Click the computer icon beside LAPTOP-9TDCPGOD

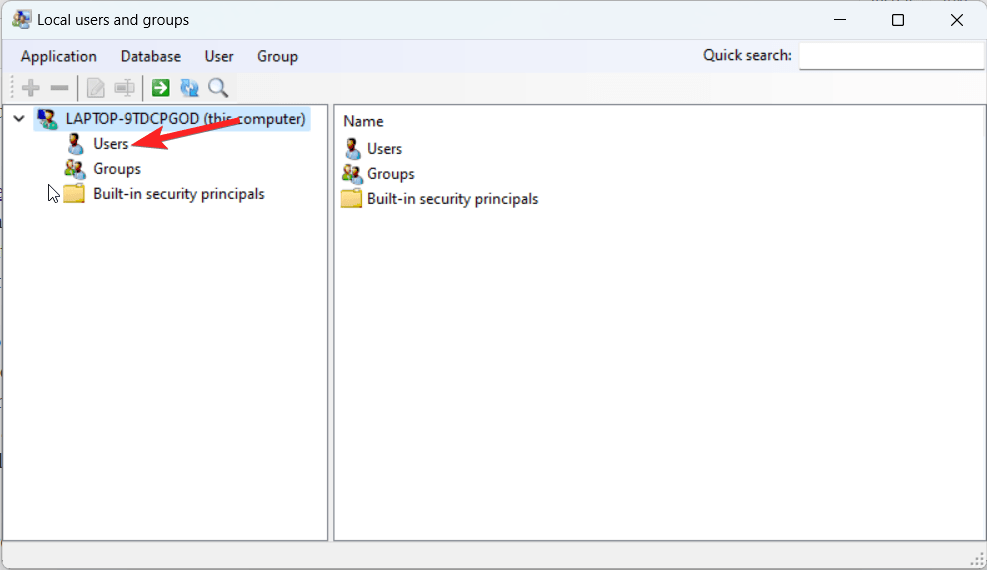(47, 119)
